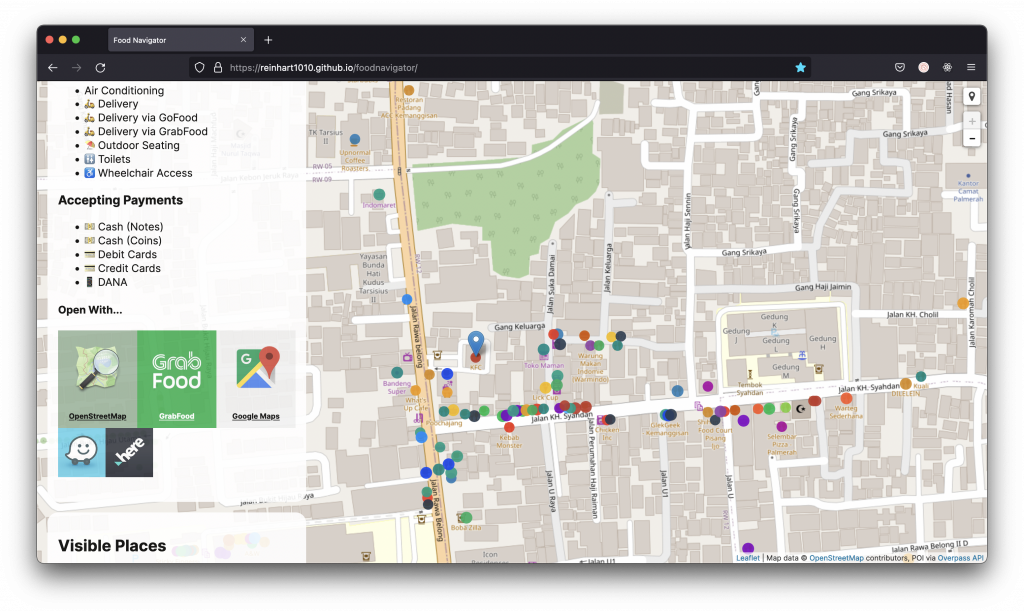
Task: Click the bookmark star in address bar
Action: [800, 67]
